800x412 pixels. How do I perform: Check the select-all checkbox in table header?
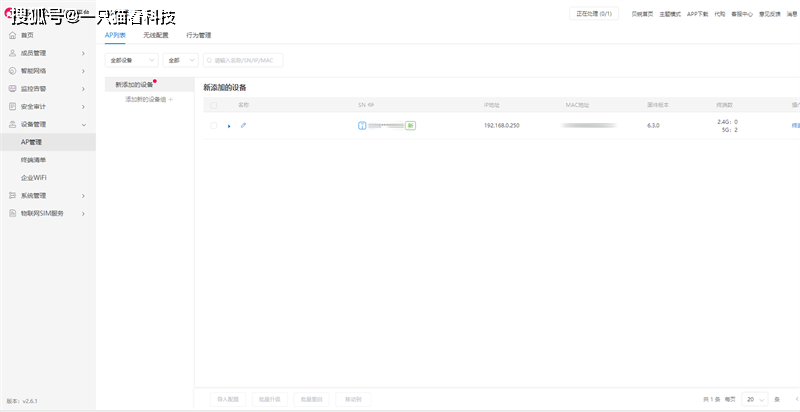pos(213,105)
